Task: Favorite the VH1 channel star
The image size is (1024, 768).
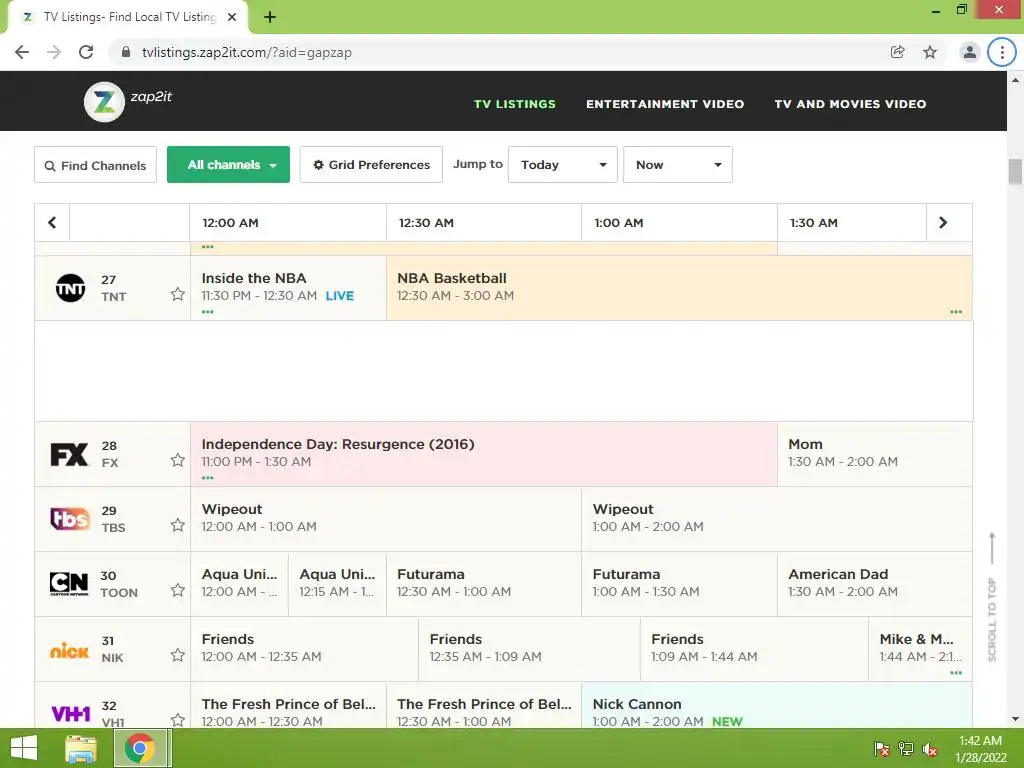Action: (178, 720)
